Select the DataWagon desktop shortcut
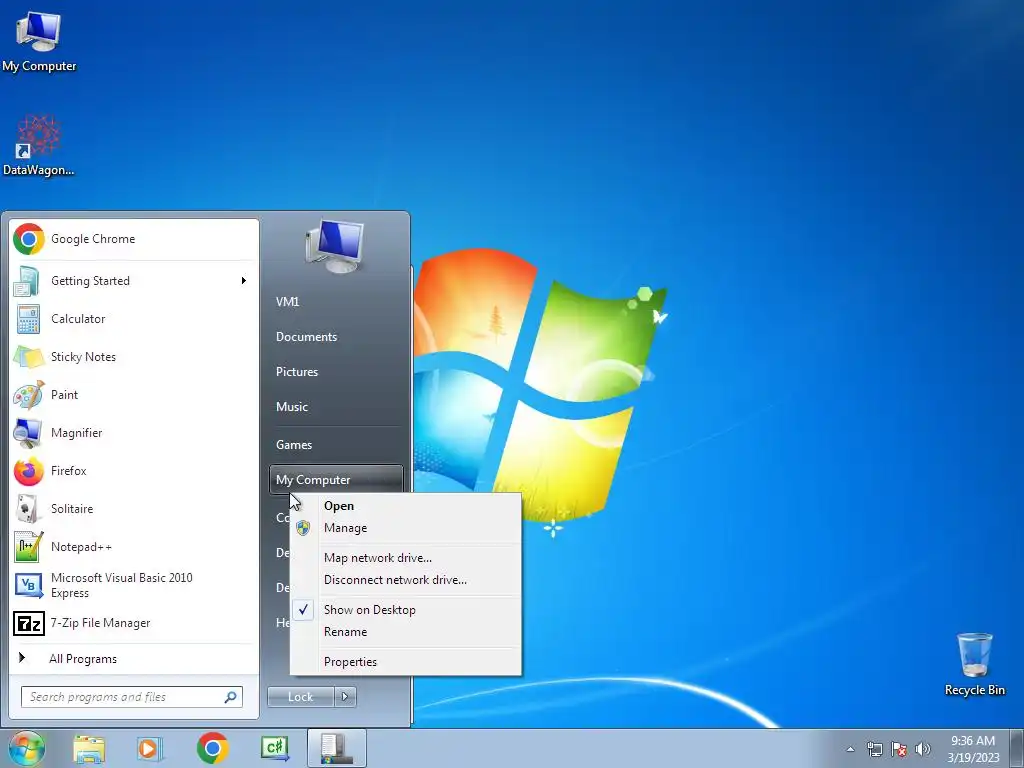 click(x=39, y=145)
